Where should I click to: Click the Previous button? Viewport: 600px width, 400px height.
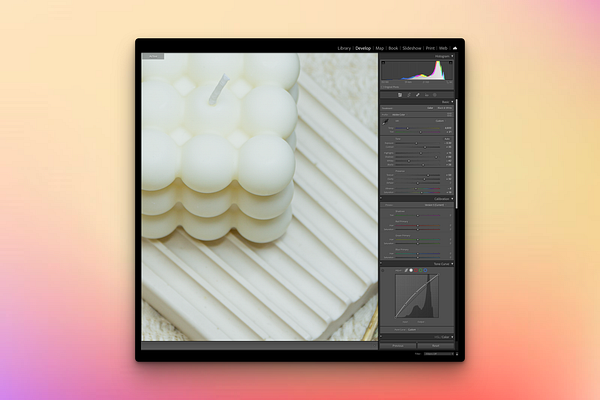pyautogui.click(x=398, y=346)
